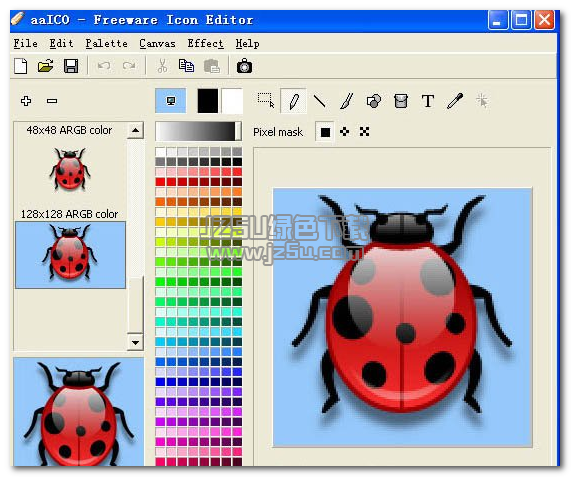Choose the Line tool
Viewport: 571px width, 477px height.
pos(319,101)
